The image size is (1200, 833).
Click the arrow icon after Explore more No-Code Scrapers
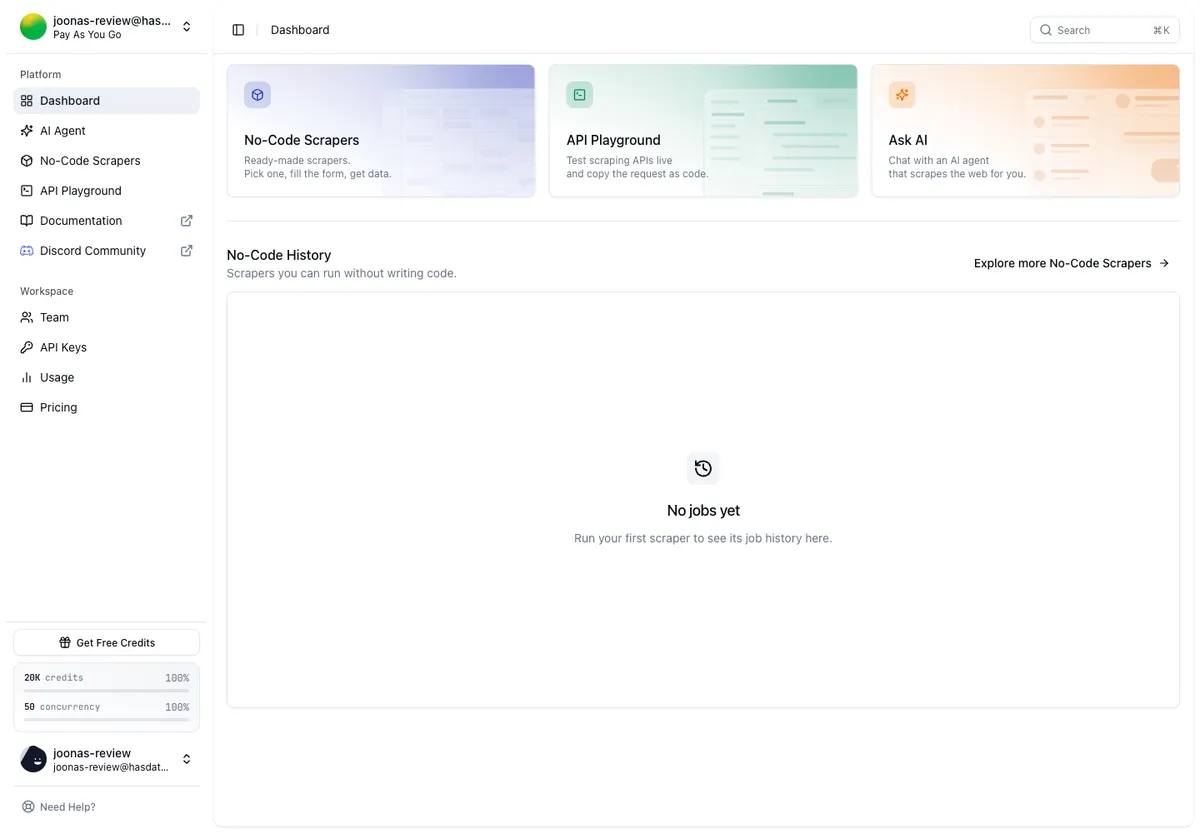point(1164,264)
